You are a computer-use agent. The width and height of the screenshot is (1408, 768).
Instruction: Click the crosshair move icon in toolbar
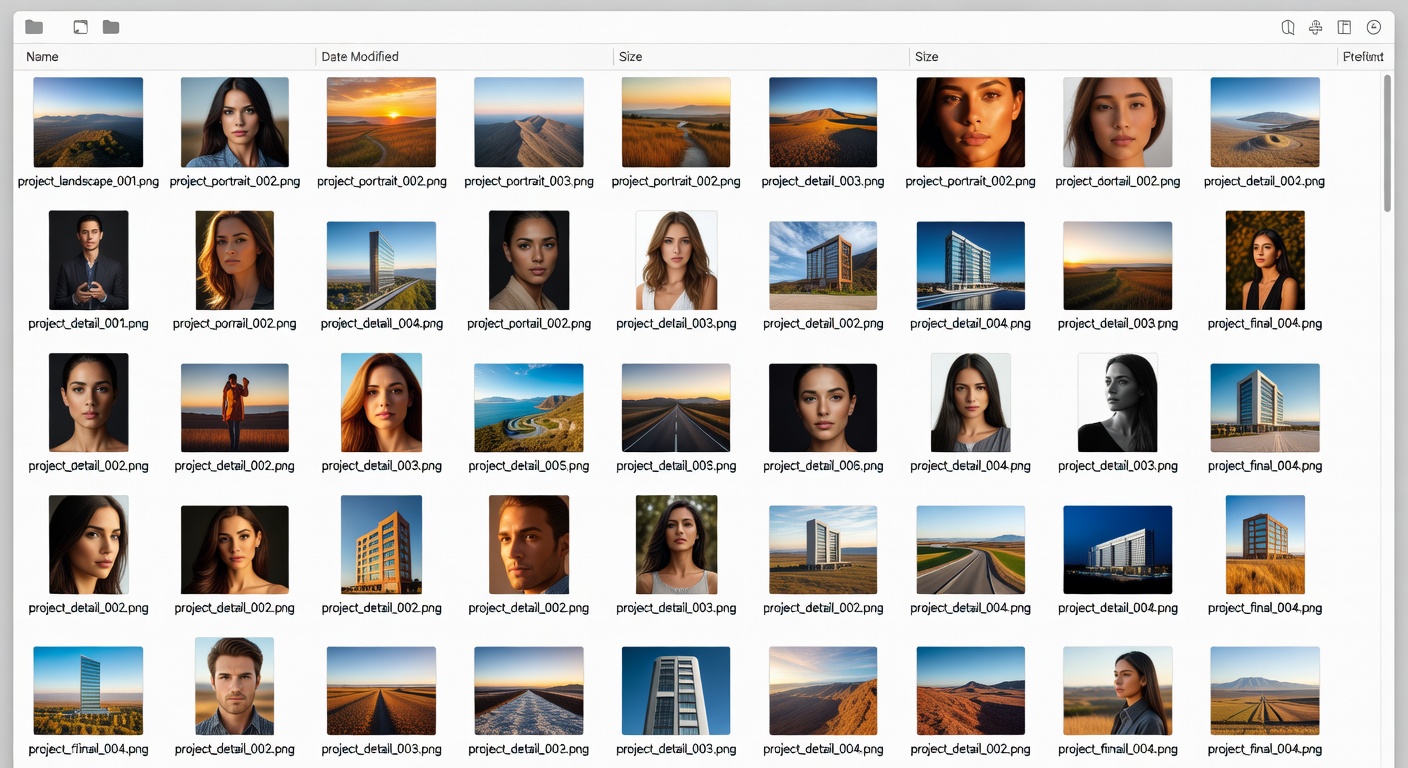(1316, 28)
